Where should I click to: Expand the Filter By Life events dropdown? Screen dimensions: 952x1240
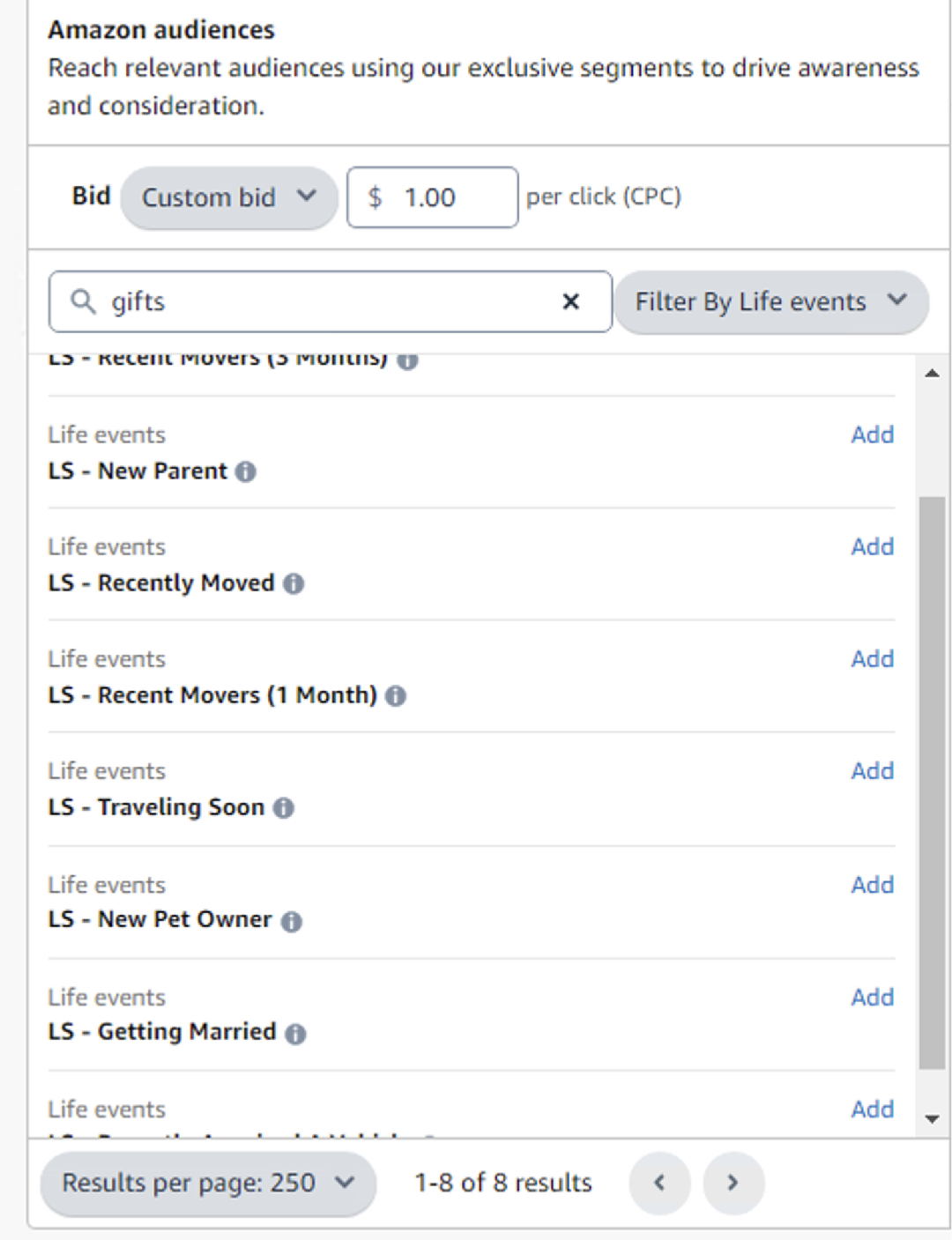(770, 302)
